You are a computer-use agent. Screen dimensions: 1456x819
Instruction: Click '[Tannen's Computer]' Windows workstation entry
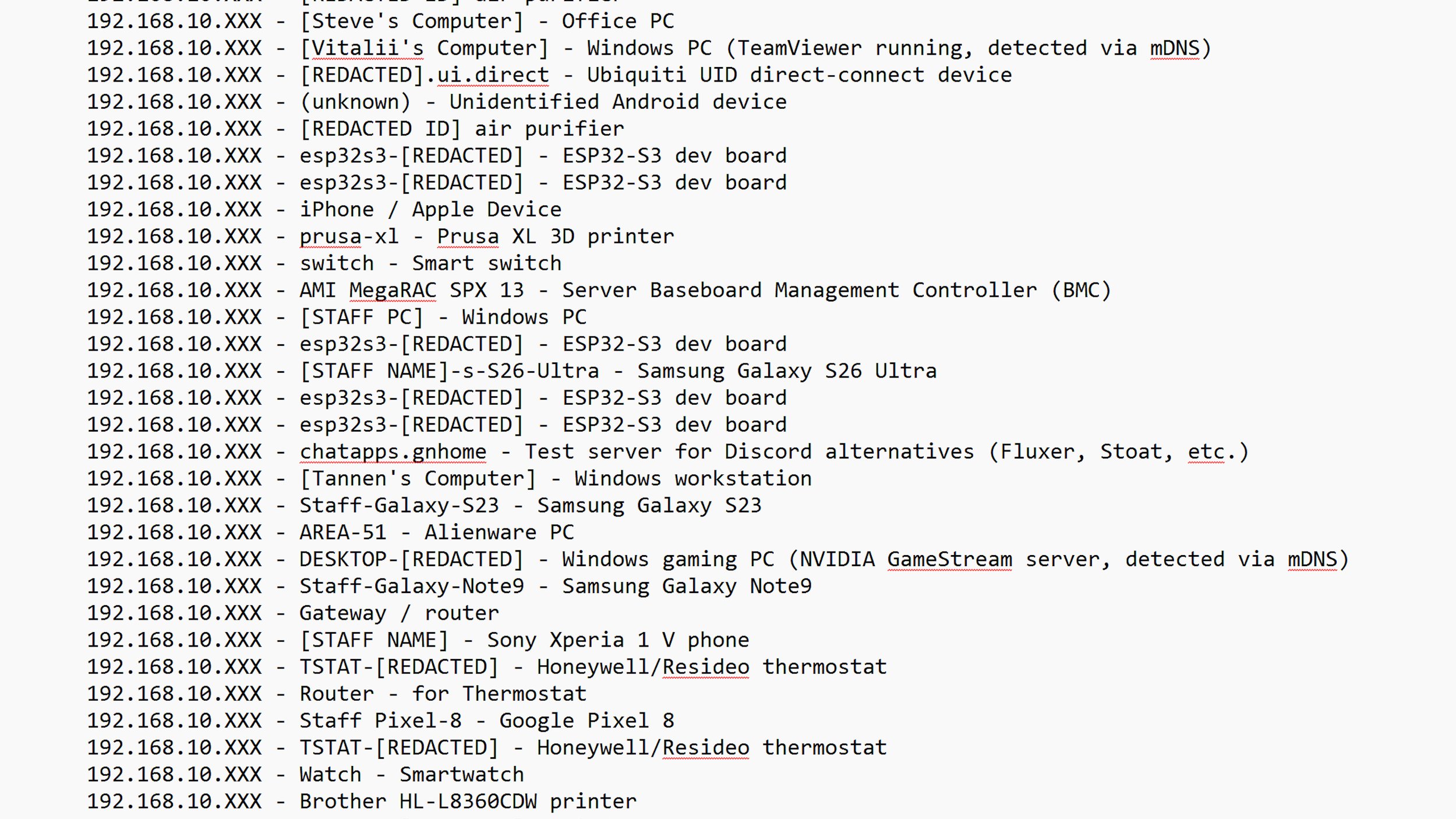(x=418, y=479)
